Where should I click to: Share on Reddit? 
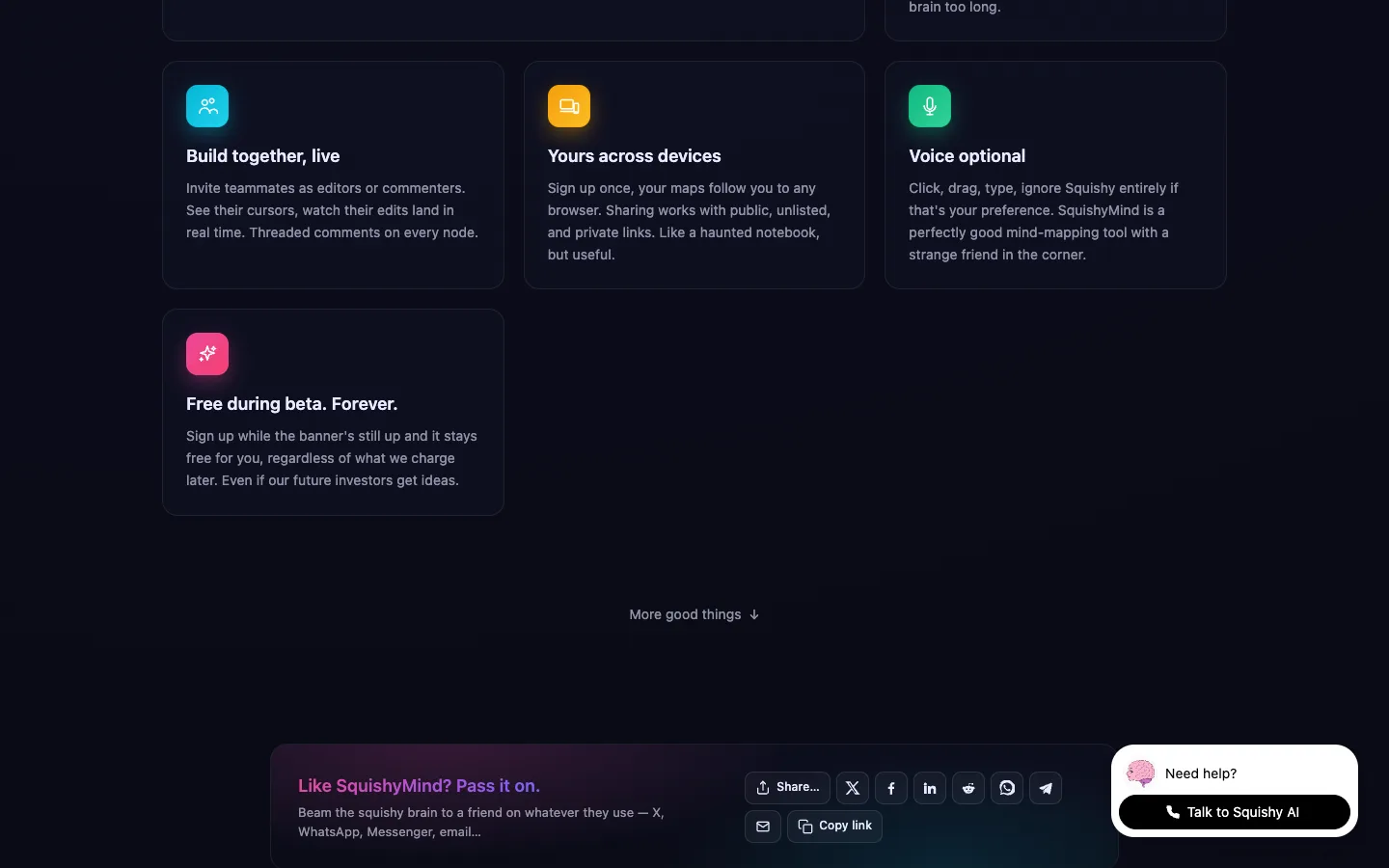point(968,788)
